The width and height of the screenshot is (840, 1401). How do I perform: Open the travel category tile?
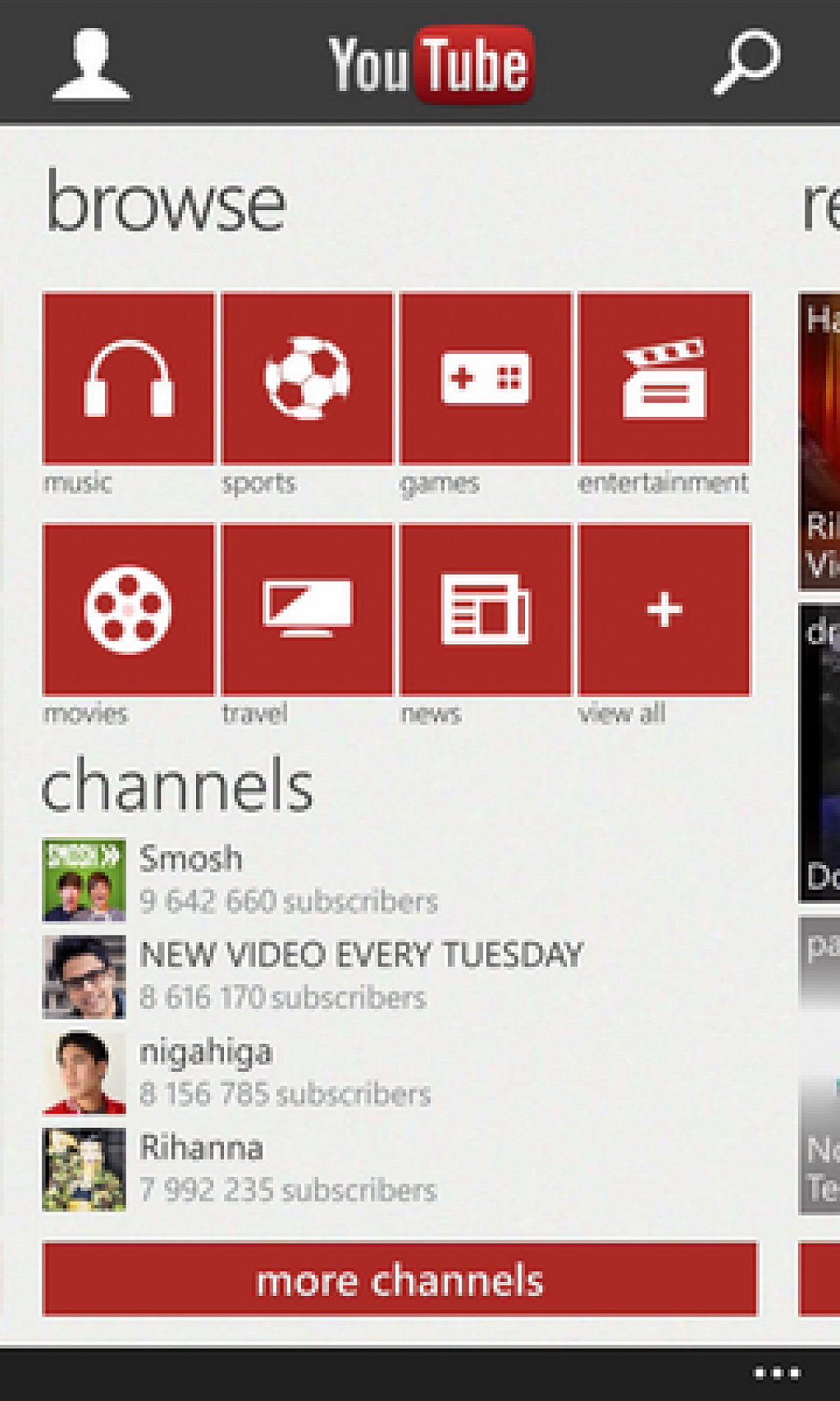pos(307,610)
